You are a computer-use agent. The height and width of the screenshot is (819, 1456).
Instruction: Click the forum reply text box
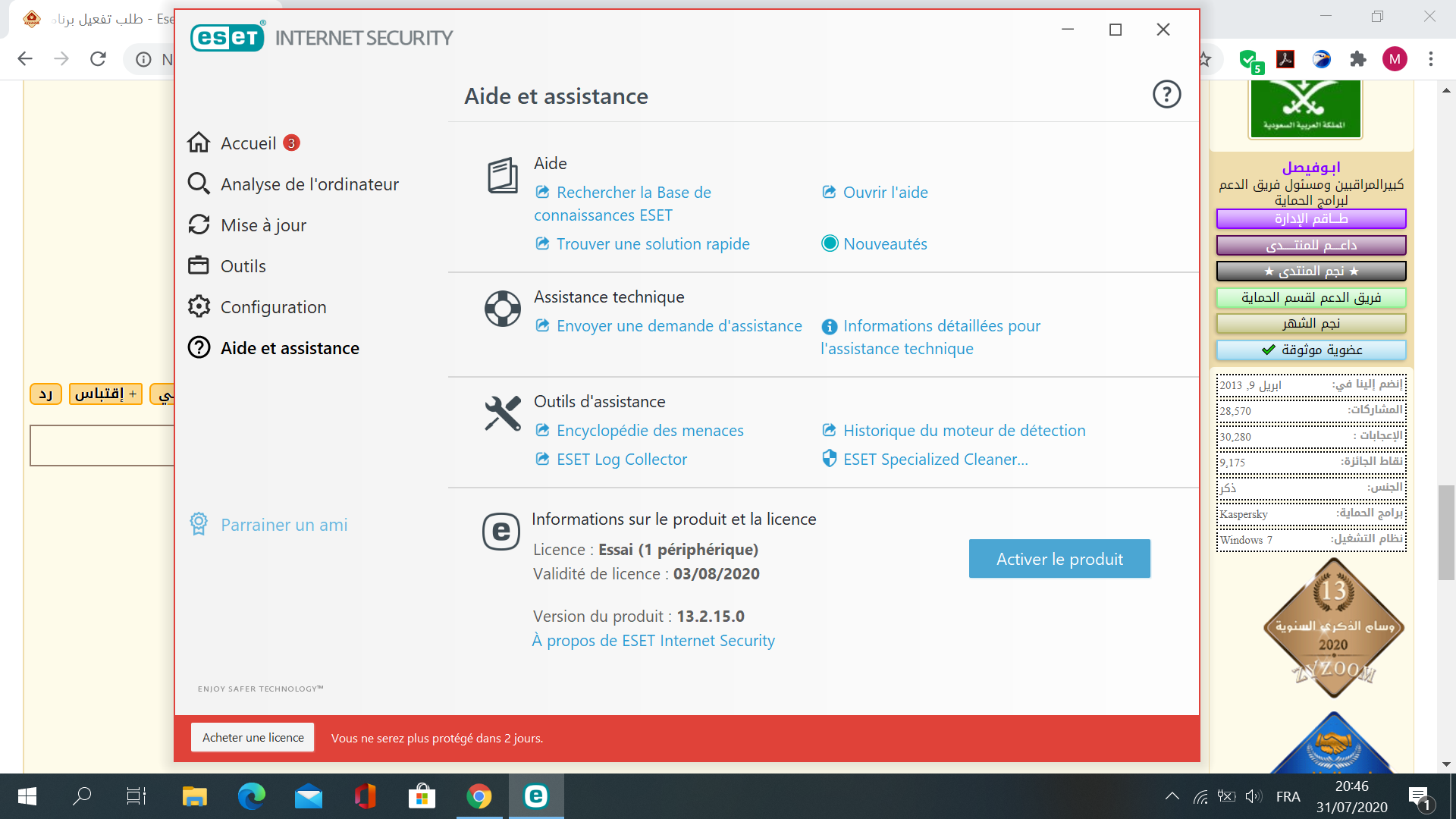click(x=102, y=445)
